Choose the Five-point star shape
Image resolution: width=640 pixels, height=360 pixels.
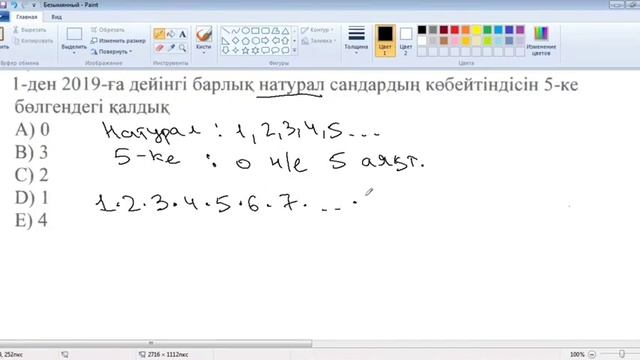pos(245,51)
